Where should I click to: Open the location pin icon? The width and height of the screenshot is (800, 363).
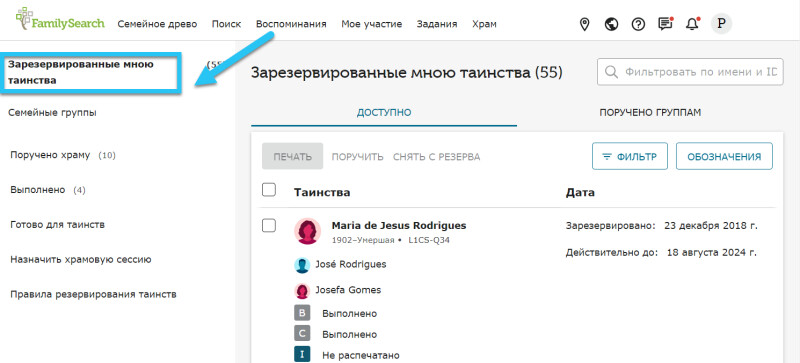[x=585, y=24]
